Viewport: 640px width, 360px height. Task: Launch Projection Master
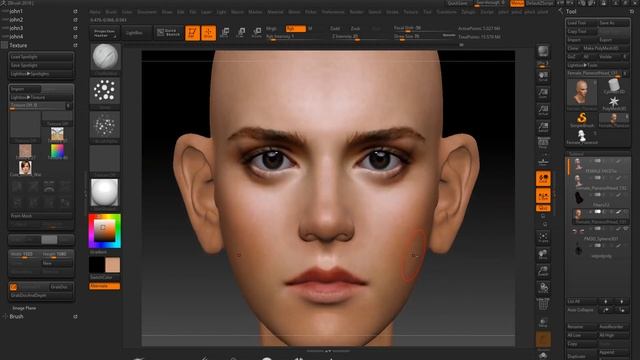tap(104, 33)
